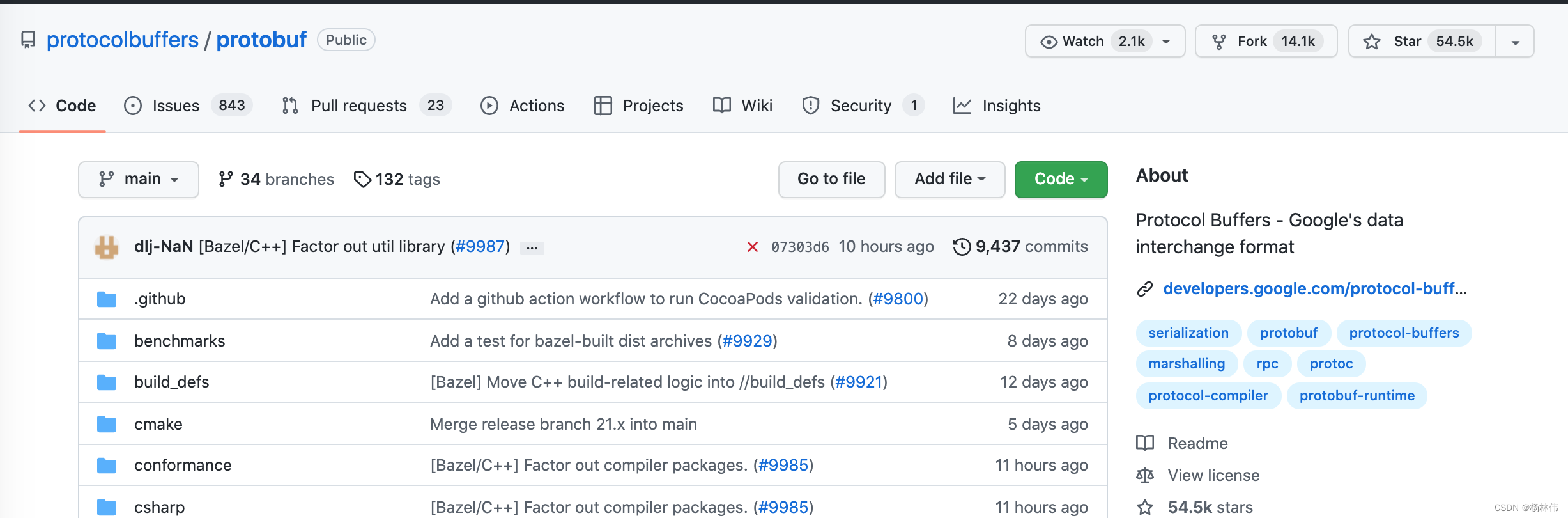Click the dlj-NaN avatar image
Image resolution: width=1568 pixels, height=518 pixels.
[107, 247]
